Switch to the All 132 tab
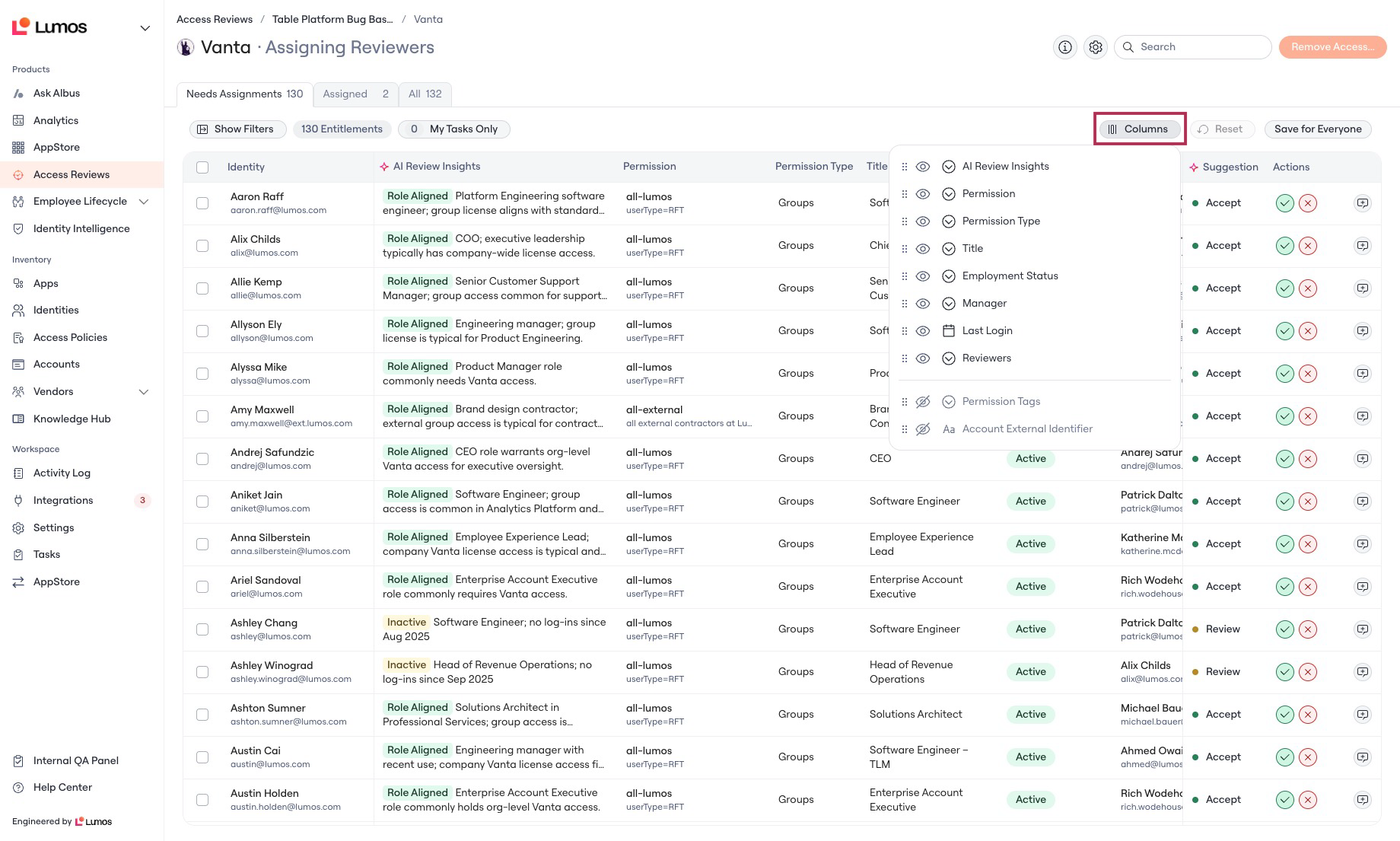 [425, 94]
